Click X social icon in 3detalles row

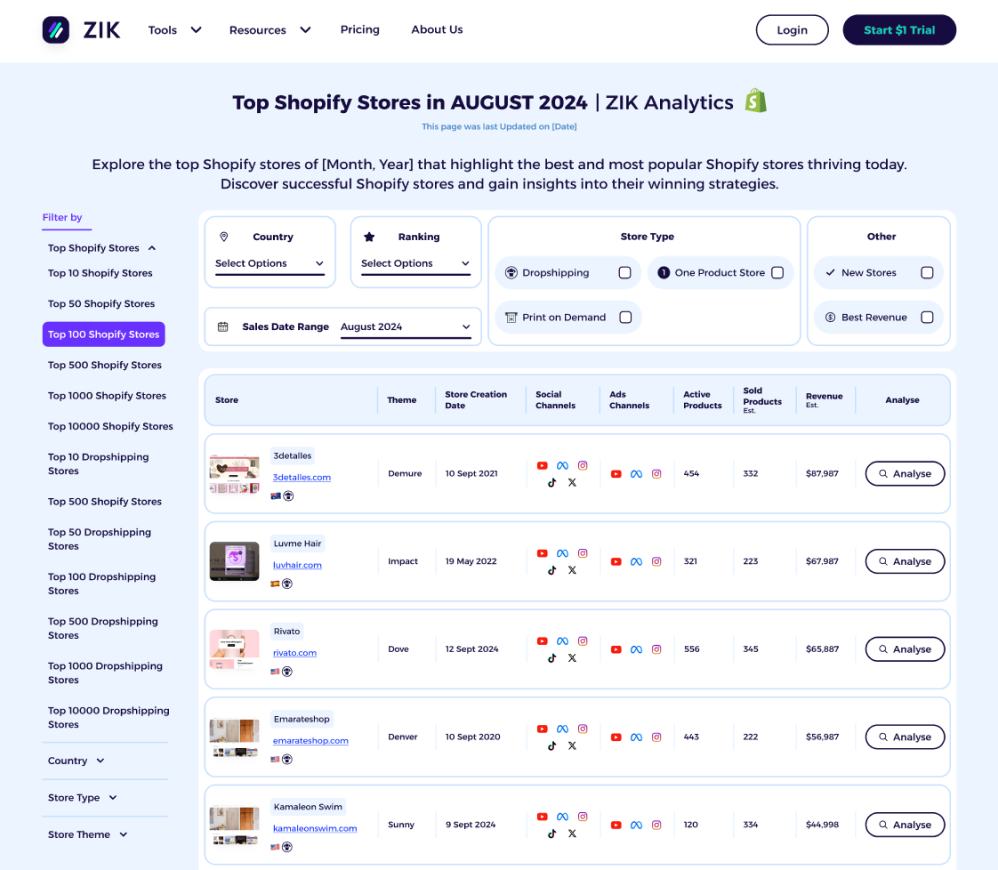572,482
